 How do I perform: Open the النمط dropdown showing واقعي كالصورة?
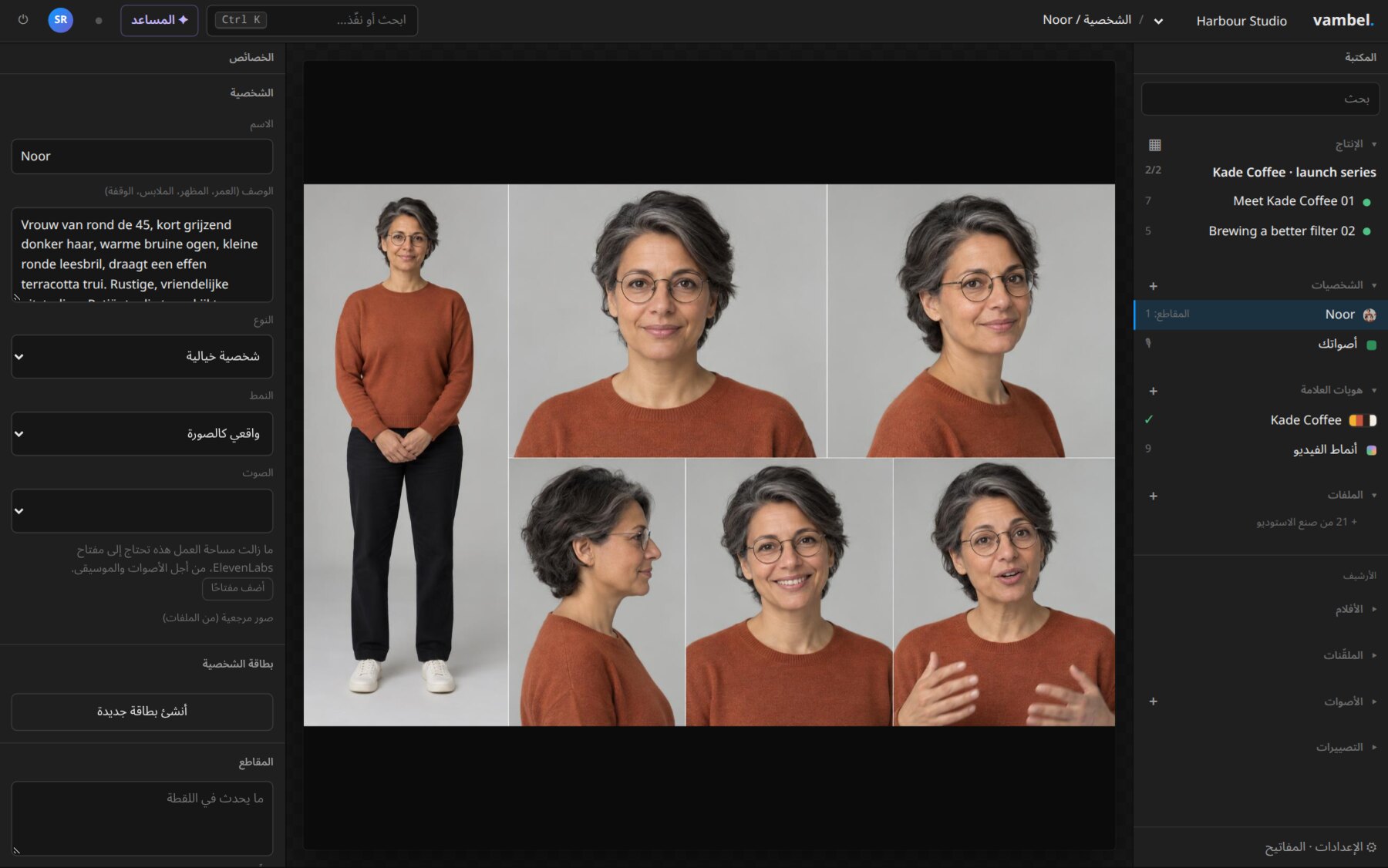[x=142, y=433]
